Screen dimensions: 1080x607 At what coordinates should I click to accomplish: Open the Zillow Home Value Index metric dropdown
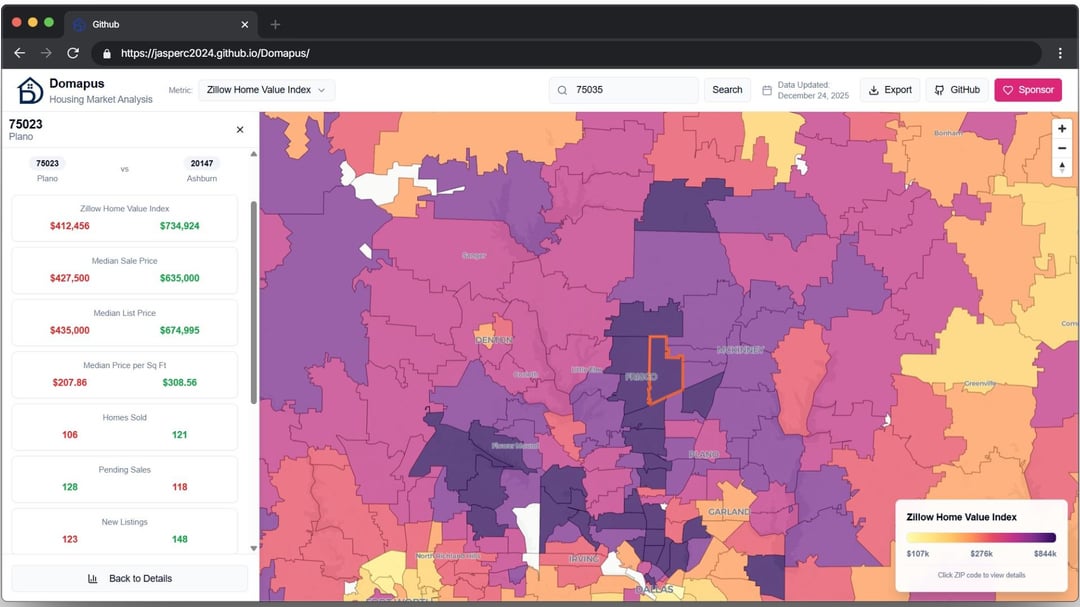point(266,90)
